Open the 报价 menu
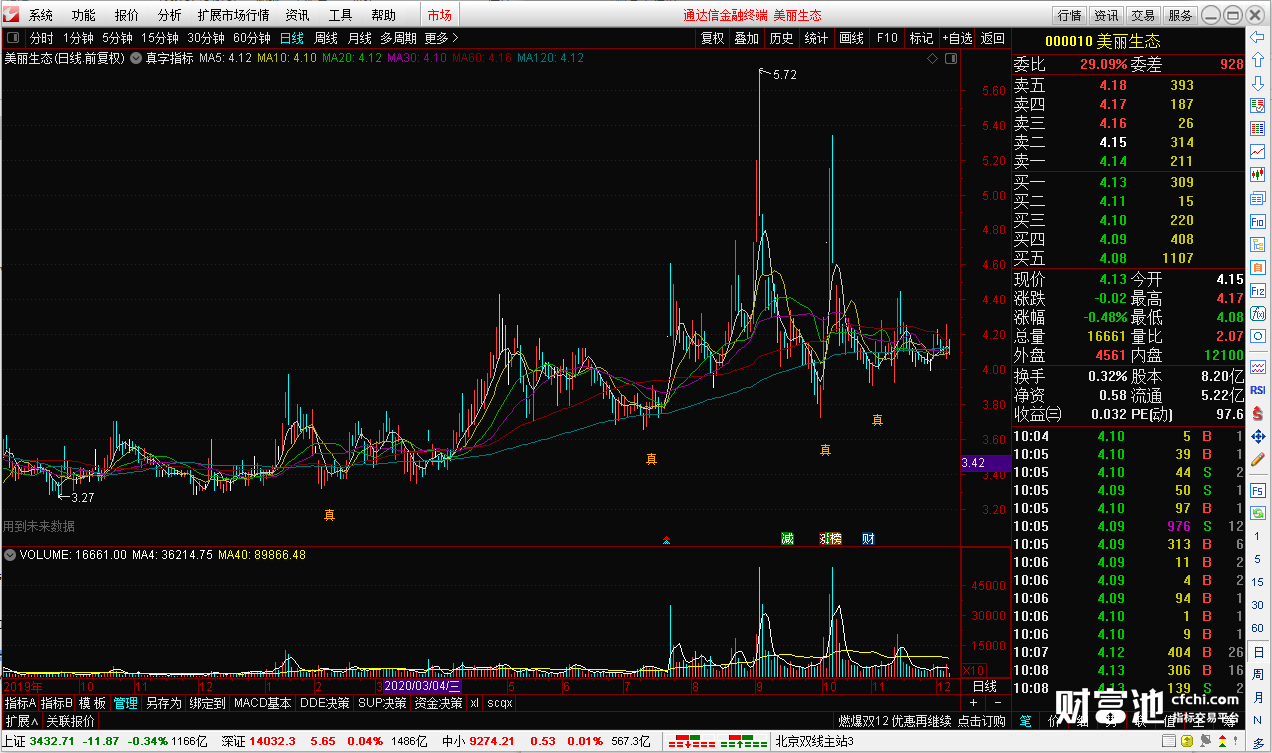 click(x=127, y=15)
